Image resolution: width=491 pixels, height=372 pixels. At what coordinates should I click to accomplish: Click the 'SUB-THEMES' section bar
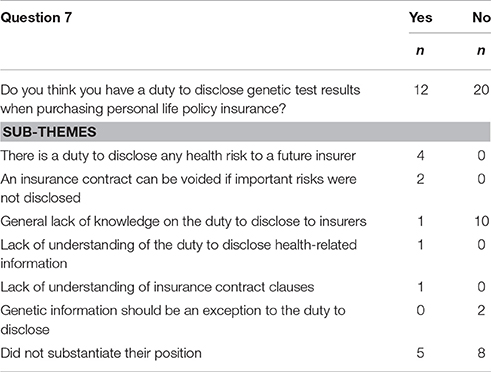tap(245, 132)
